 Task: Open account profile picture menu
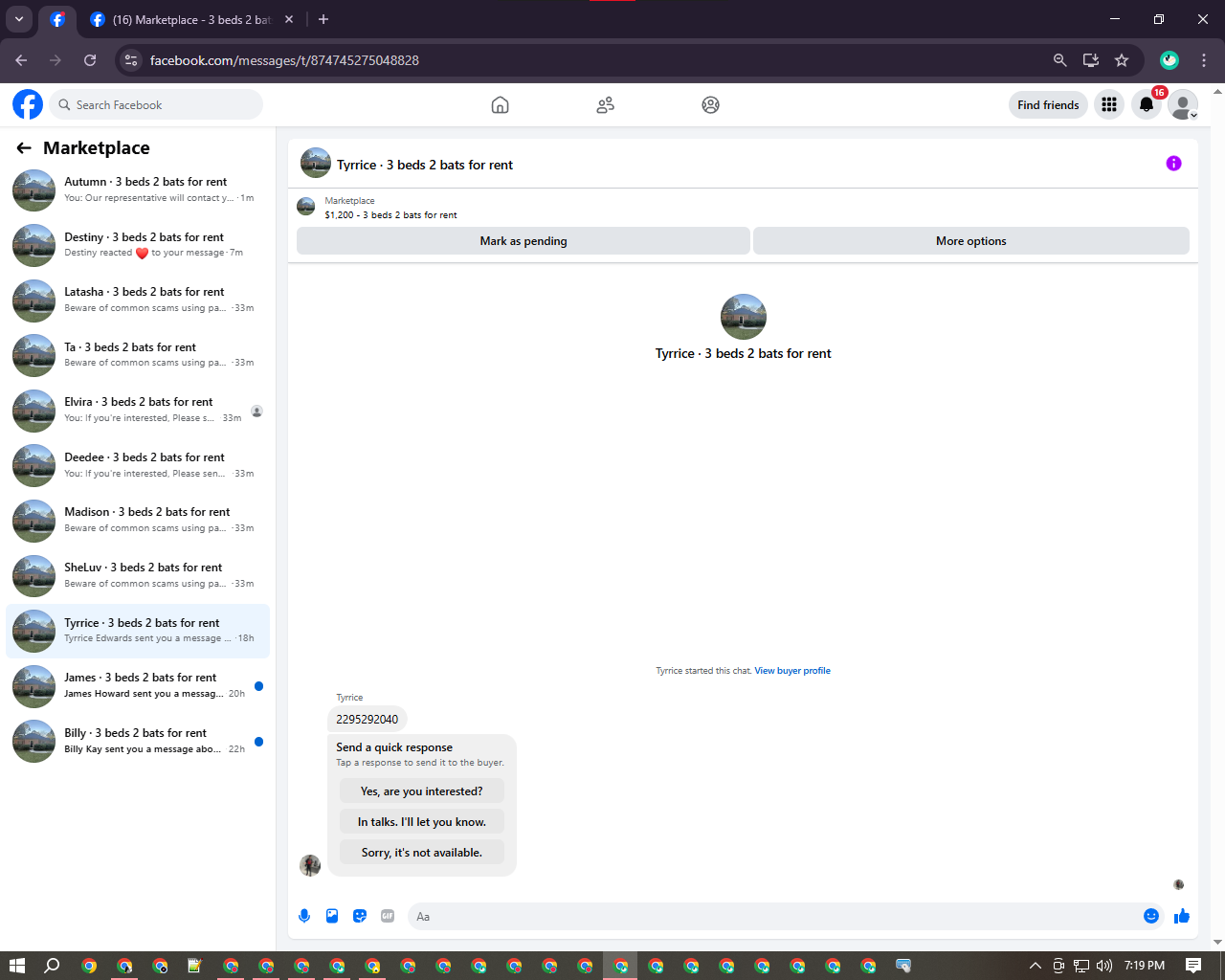[1183, 105]
